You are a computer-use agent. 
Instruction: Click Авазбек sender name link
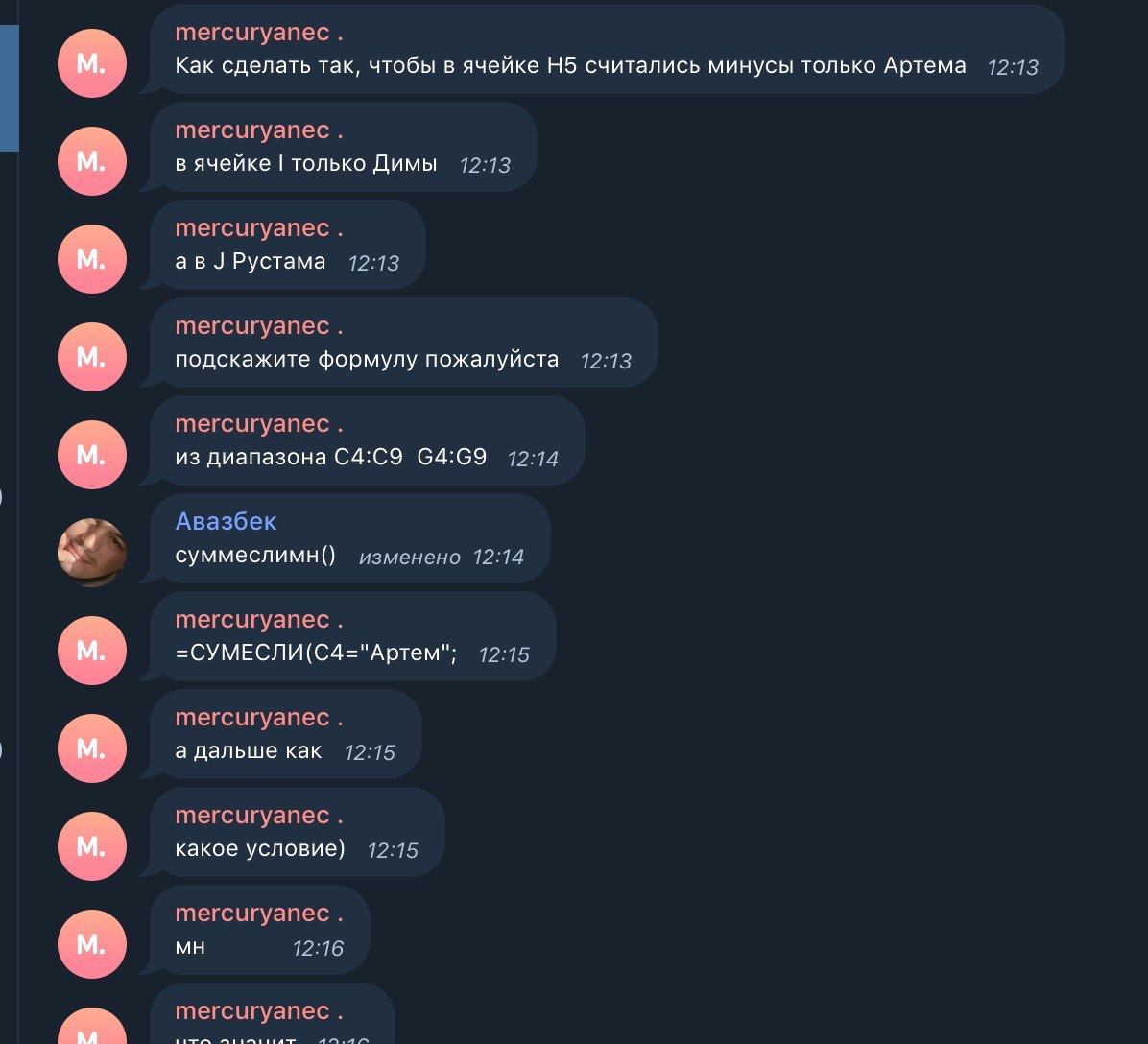(226, 520)
